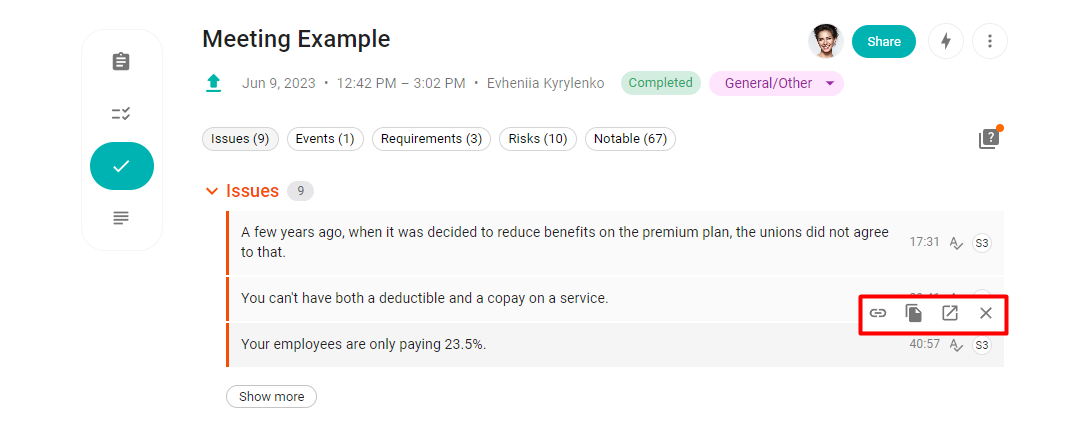
Task: Open item in new window icon
Action: [x=950, y=314]
